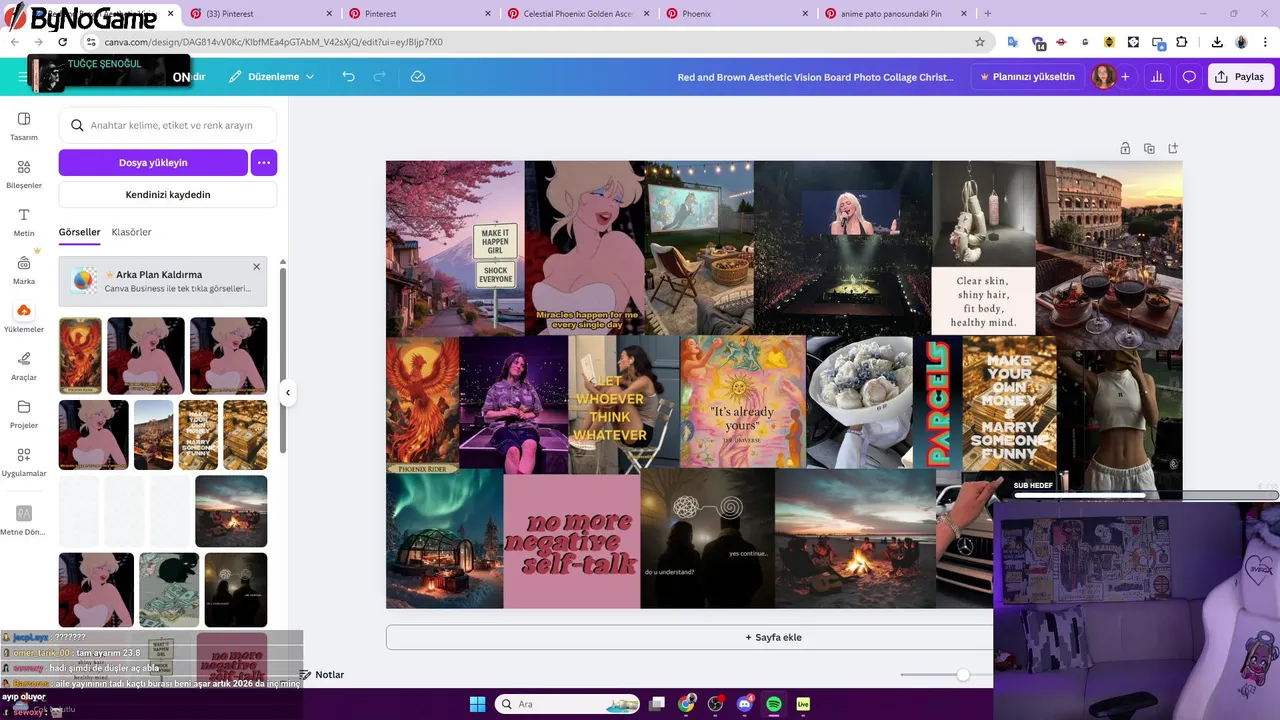Reload the page in the browser
1280x720 pixels.
point(62,42)
